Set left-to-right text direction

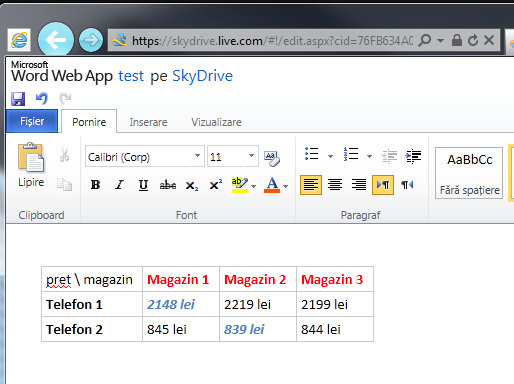point(383,185)
